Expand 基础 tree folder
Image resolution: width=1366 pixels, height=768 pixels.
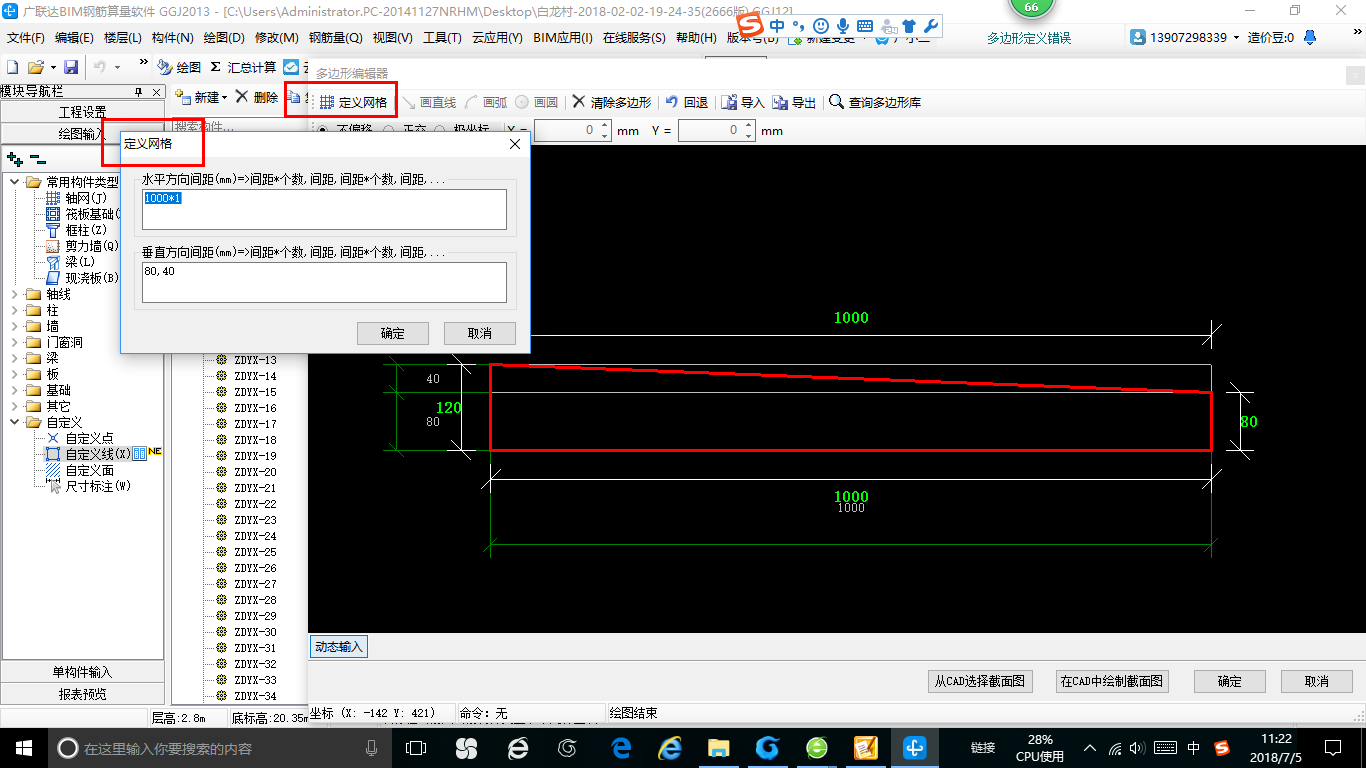pos(15,390)
